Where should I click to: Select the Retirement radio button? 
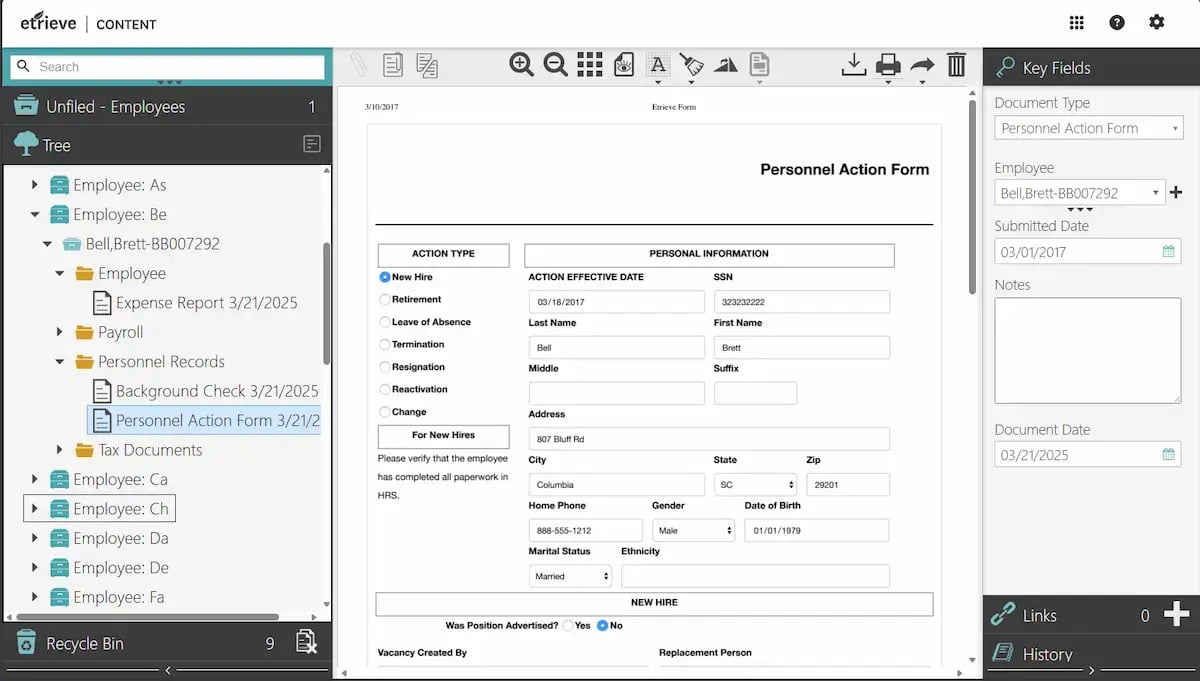tap(384, 299)
